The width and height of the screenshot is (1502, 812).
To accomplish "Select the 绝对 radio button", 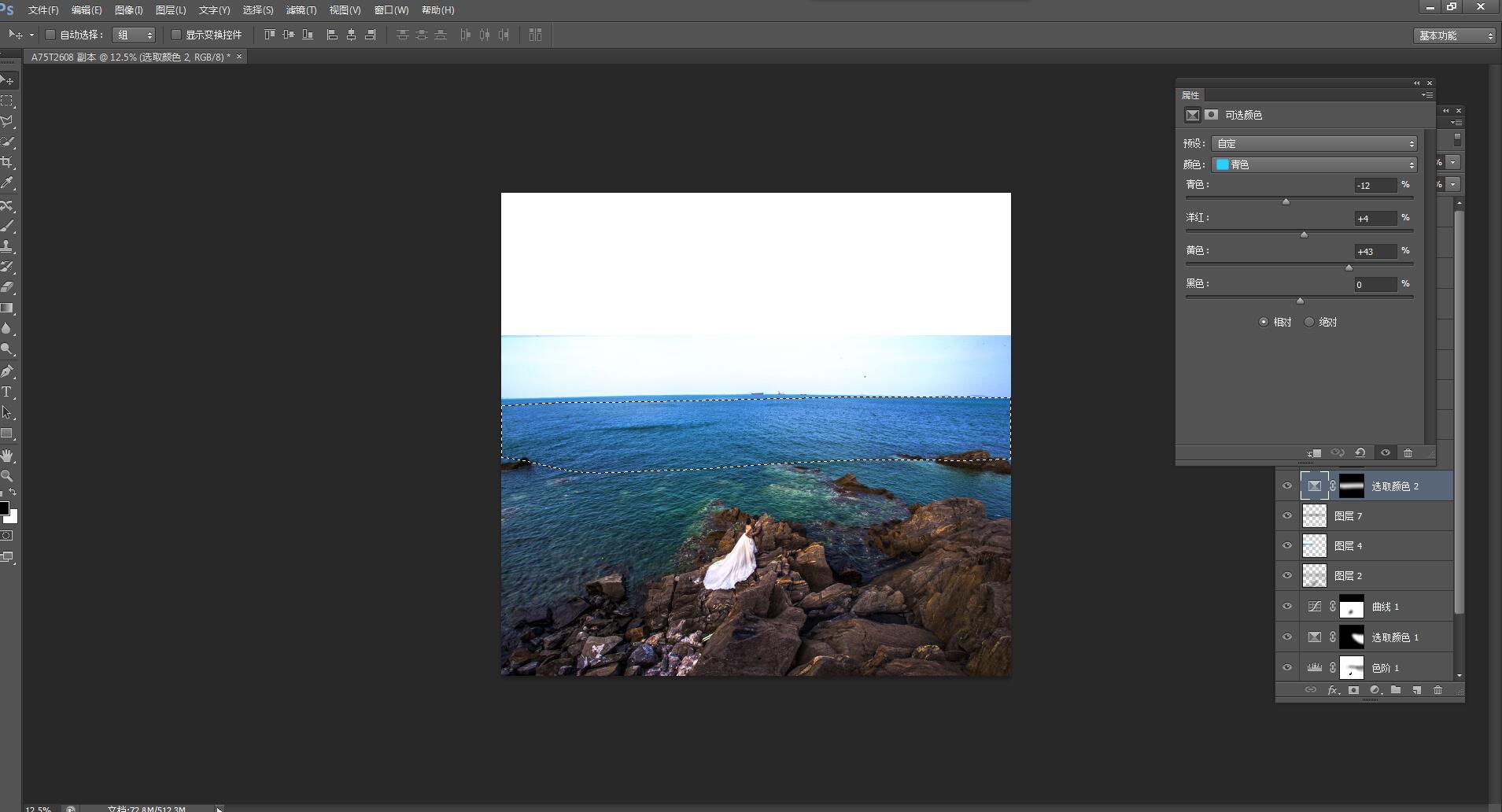I will tap(1309, 322).
